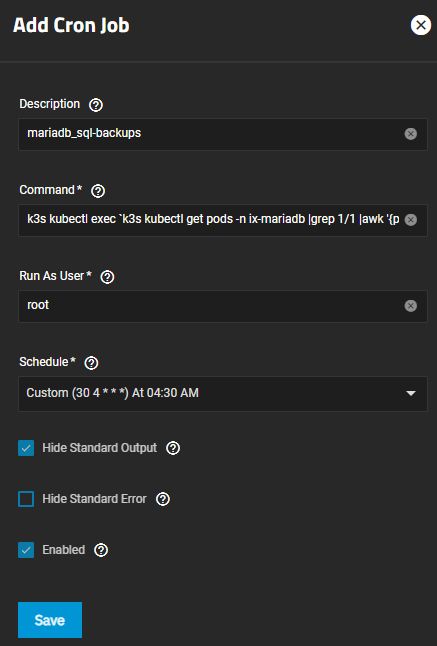Close the Add Cron Job panel
The width and height of the screenshot is (437, 646).
421,25
